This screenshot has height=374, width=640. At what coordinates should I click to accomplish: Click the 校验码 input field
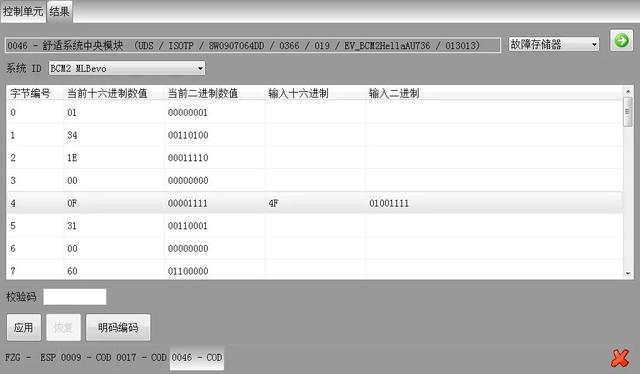(75, 296)
